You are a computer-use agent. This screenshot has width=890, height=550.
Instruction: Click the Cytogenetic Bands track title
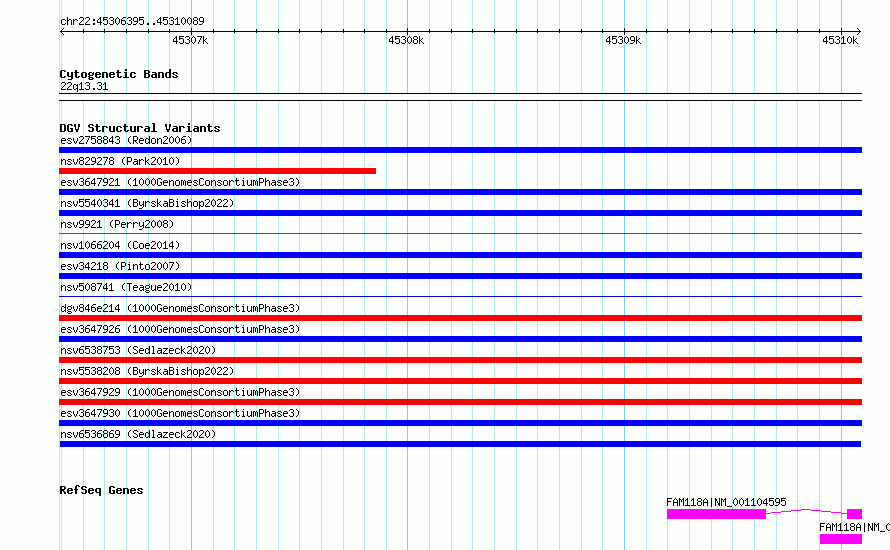pos(119,74)
